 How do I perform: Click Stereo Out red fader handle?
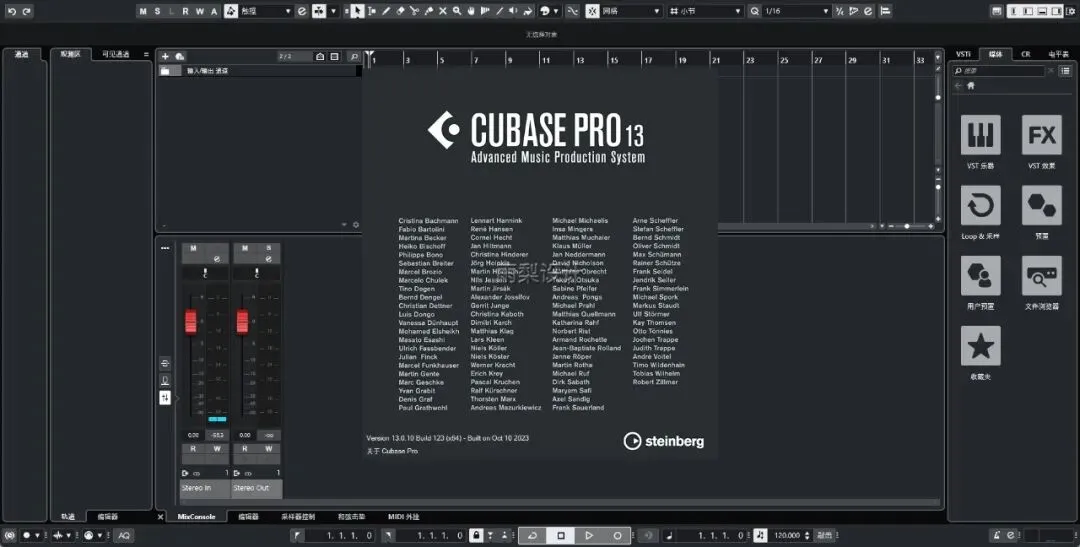242,322
